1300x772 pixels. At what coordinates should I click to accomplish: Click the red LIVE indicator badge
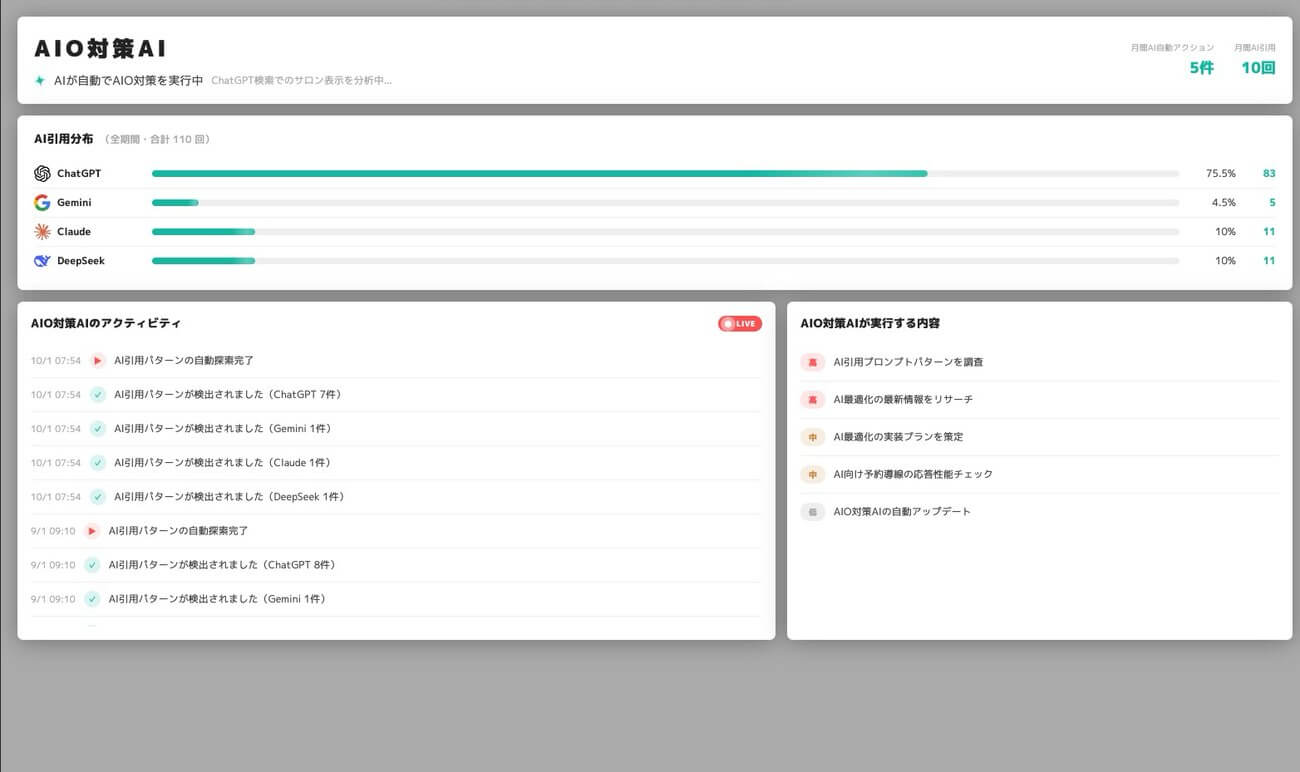coord(739,323)
